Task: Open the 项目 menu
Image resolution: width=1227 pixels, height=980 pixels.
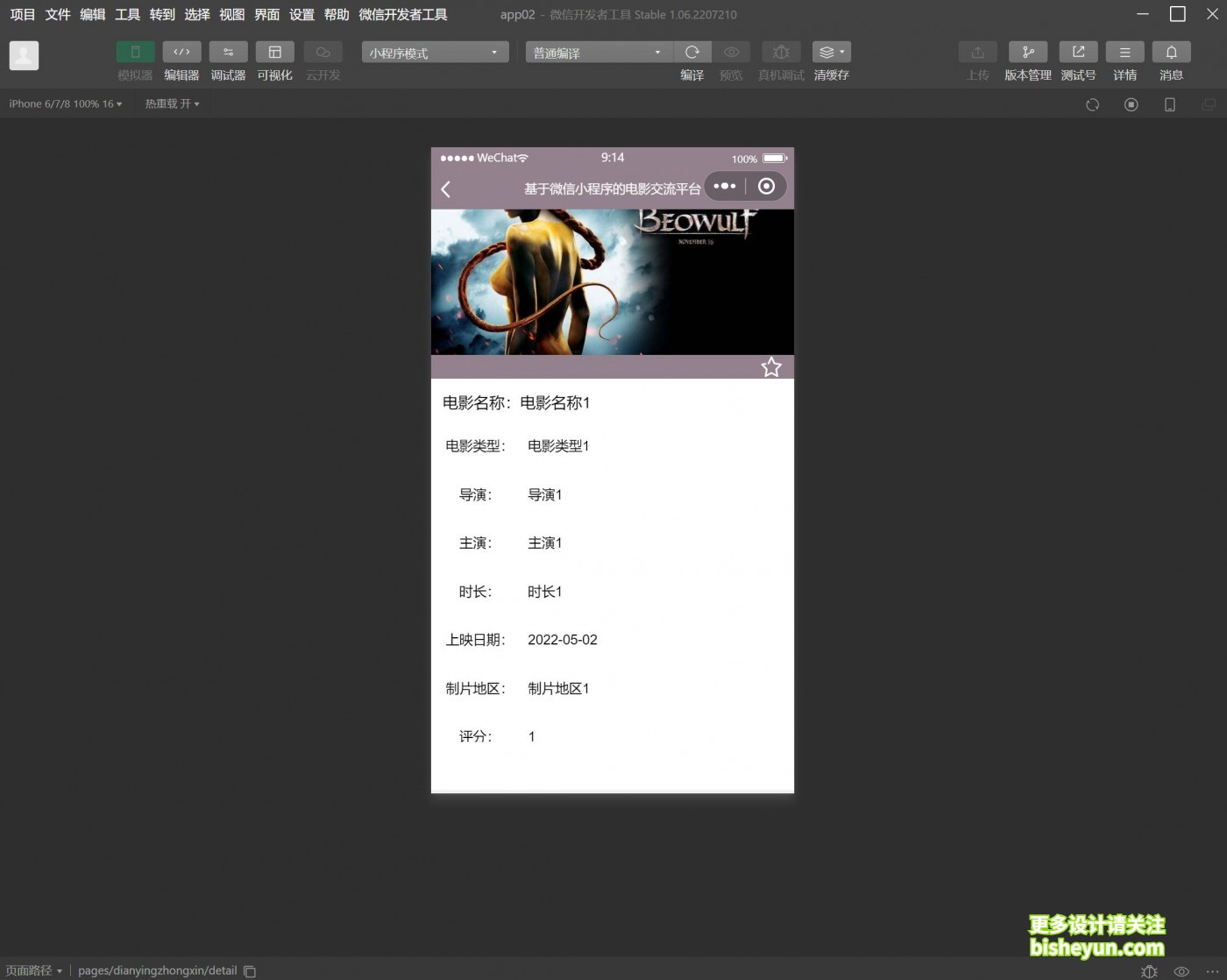Action: [x=23, y=15]
